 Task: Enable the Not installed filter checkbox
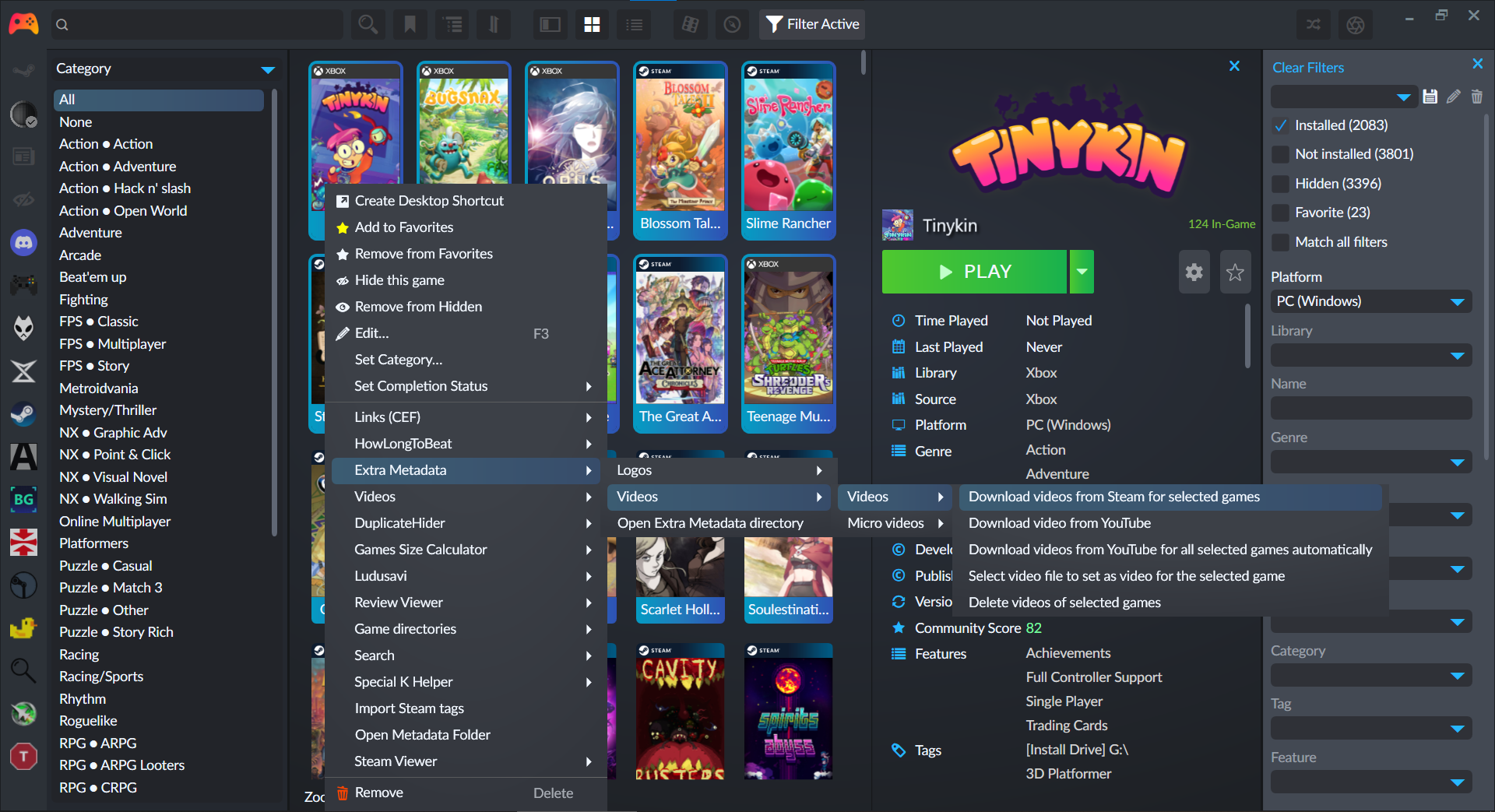(x=1280, y=154)
